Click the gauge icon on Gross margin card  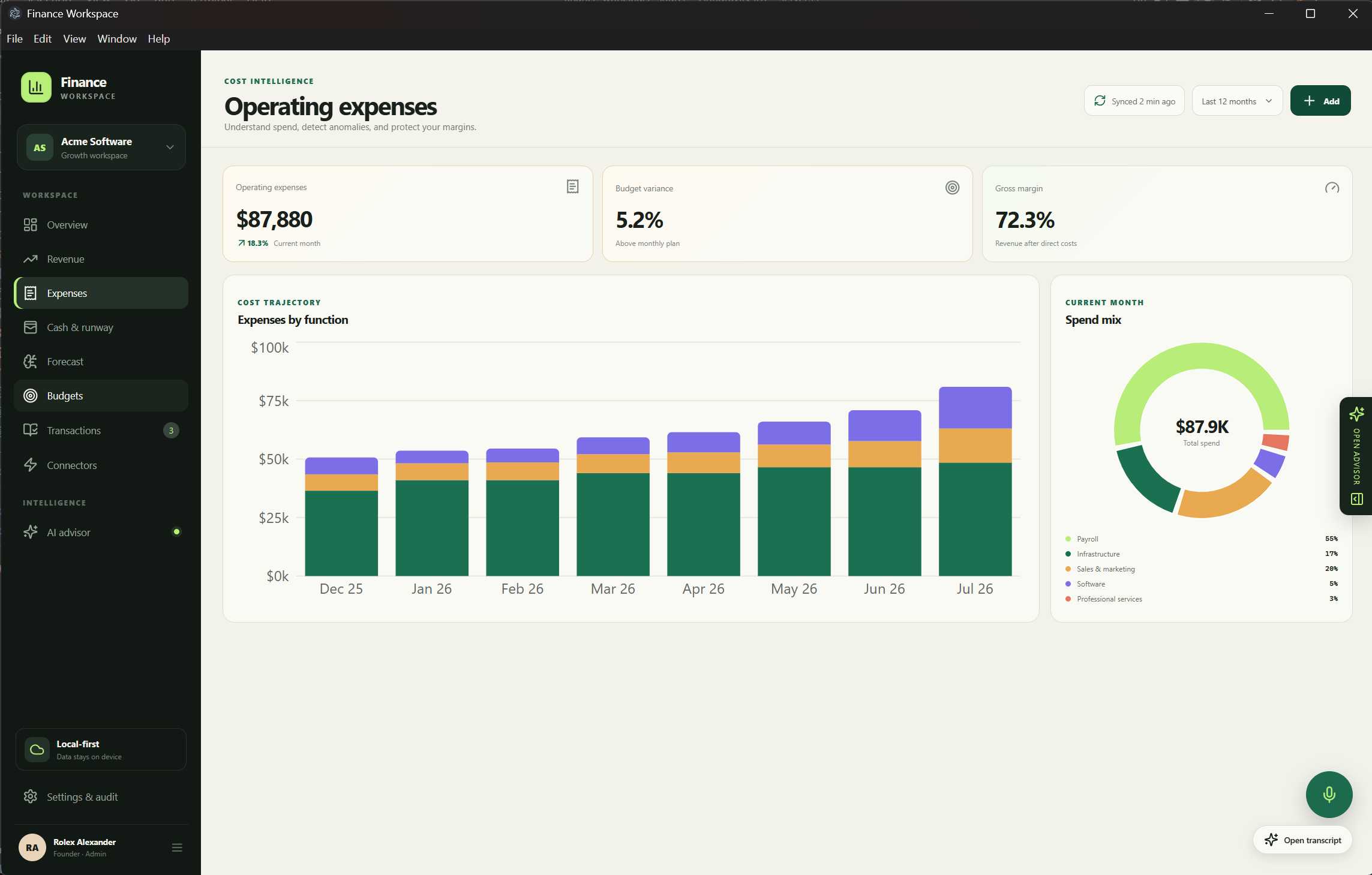(x=1332, y=188)
